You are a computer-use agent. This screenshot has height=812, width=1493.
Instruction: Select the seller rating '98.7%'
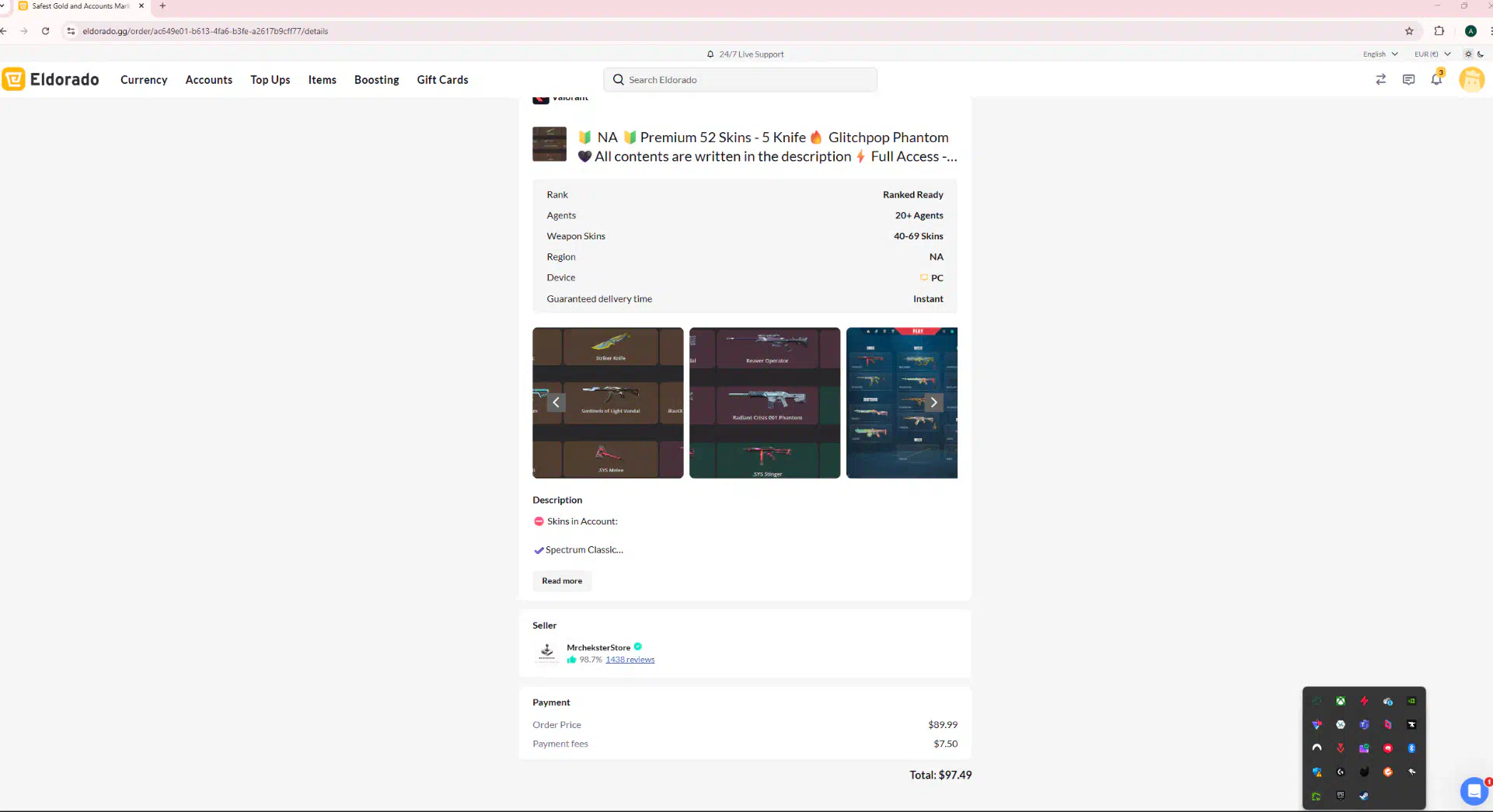pyautogui.click(x=590, y=660)
